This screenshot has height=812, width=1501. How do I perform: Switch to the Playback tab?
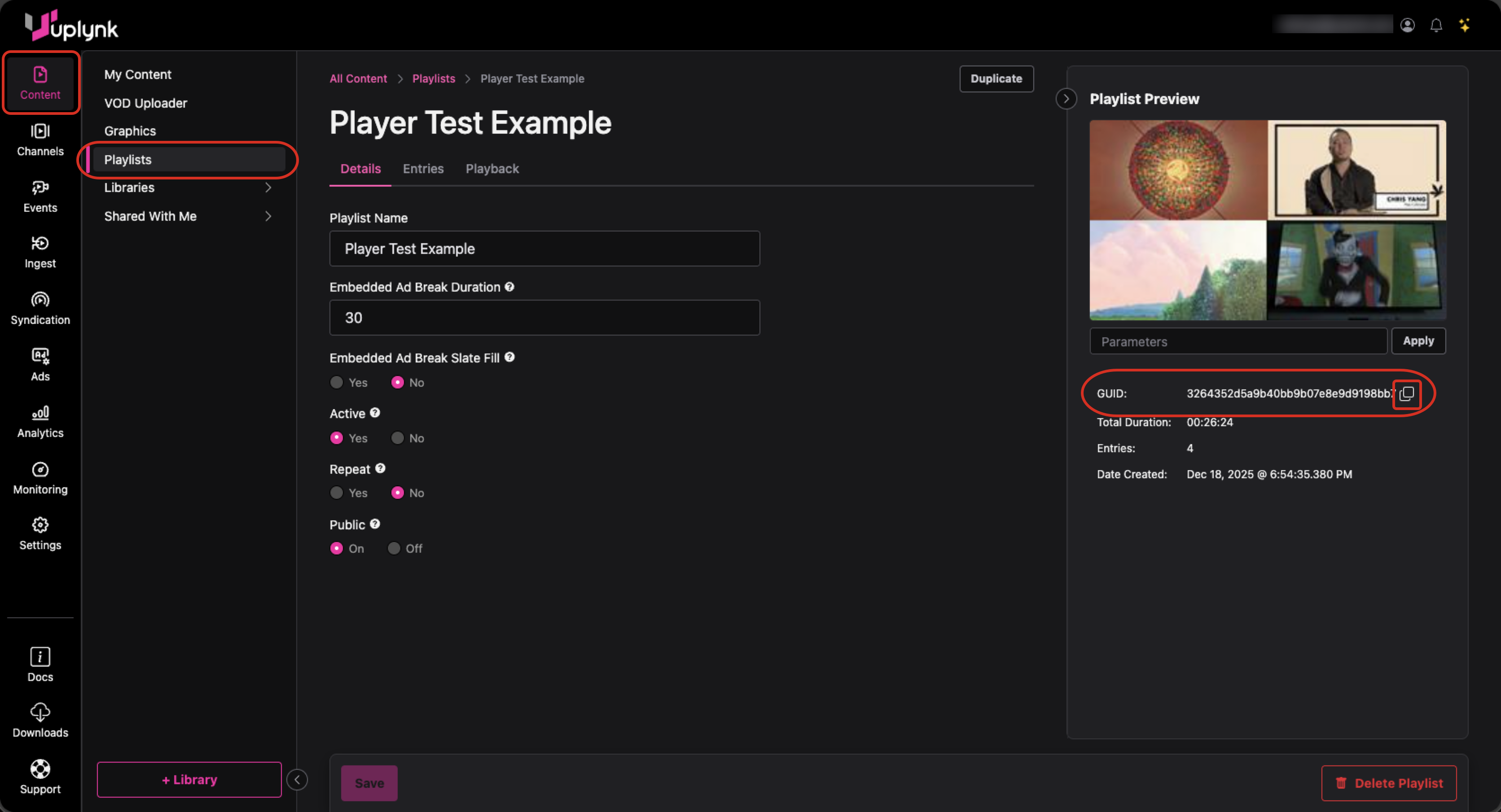pyautogui.click(x=492, y=169)
